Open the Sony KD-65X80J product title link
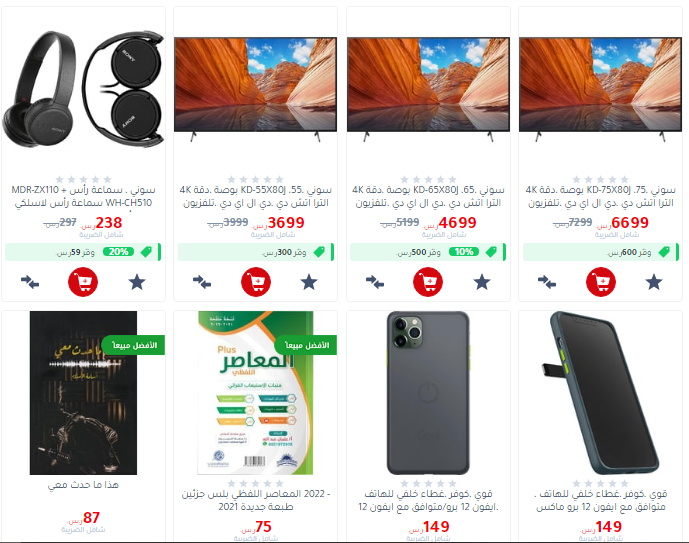Screen dimensions: 689x543 [x=428, y=196]
